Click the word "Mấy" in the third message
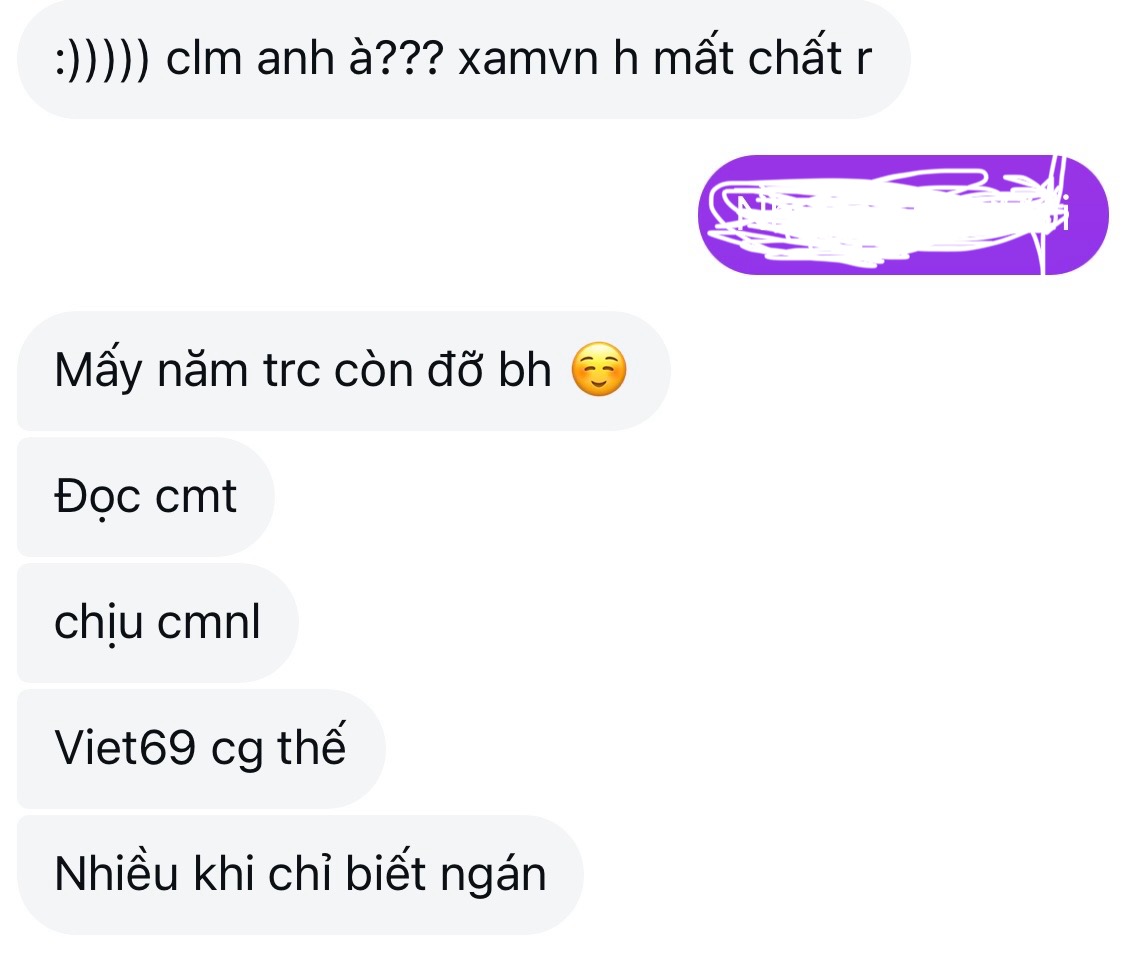Screen dimensions: 1133x966 click(98, 371)
